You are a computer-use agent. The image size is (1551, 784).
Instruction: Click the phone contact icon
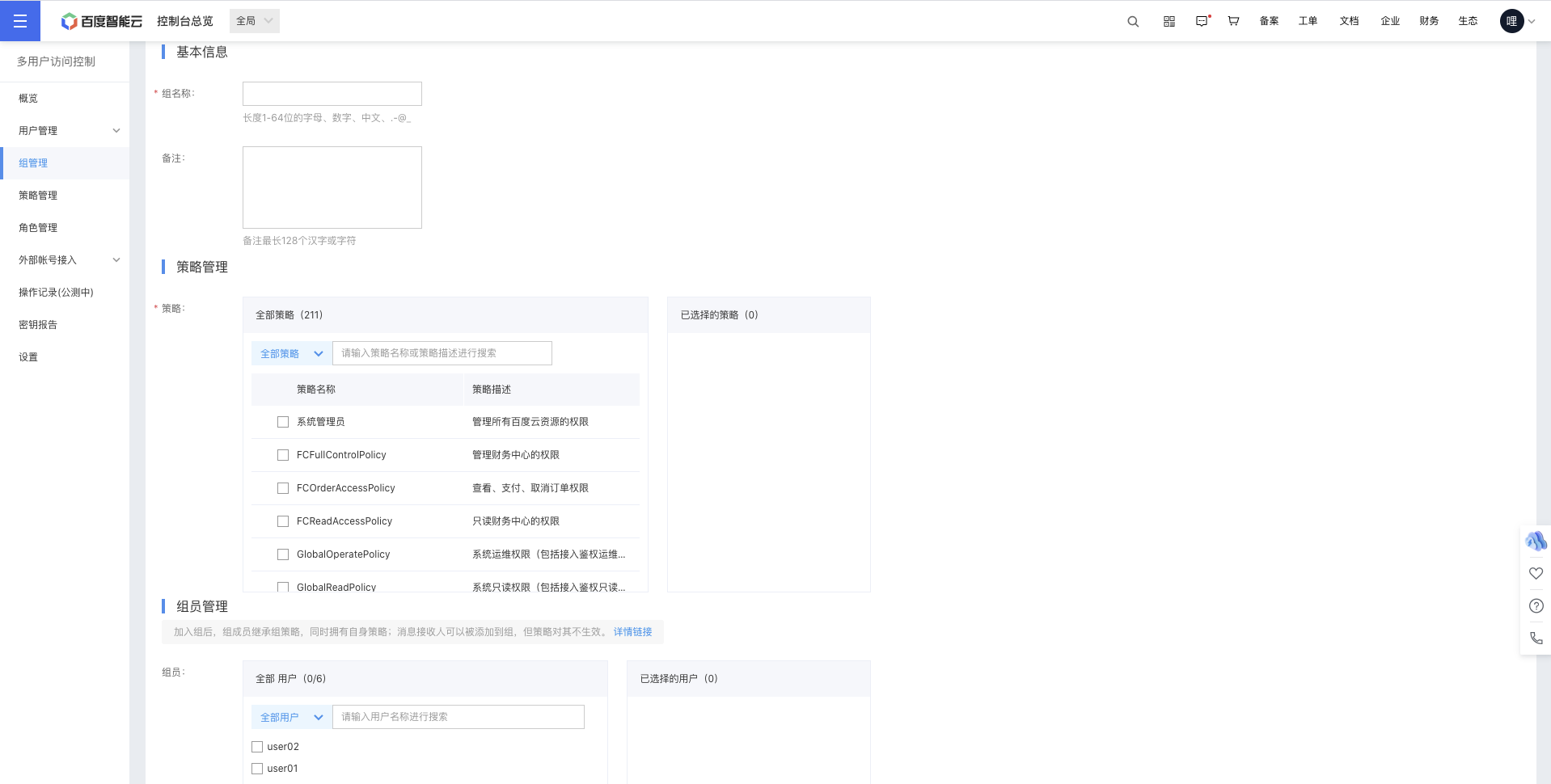[x=1536, y=639]
